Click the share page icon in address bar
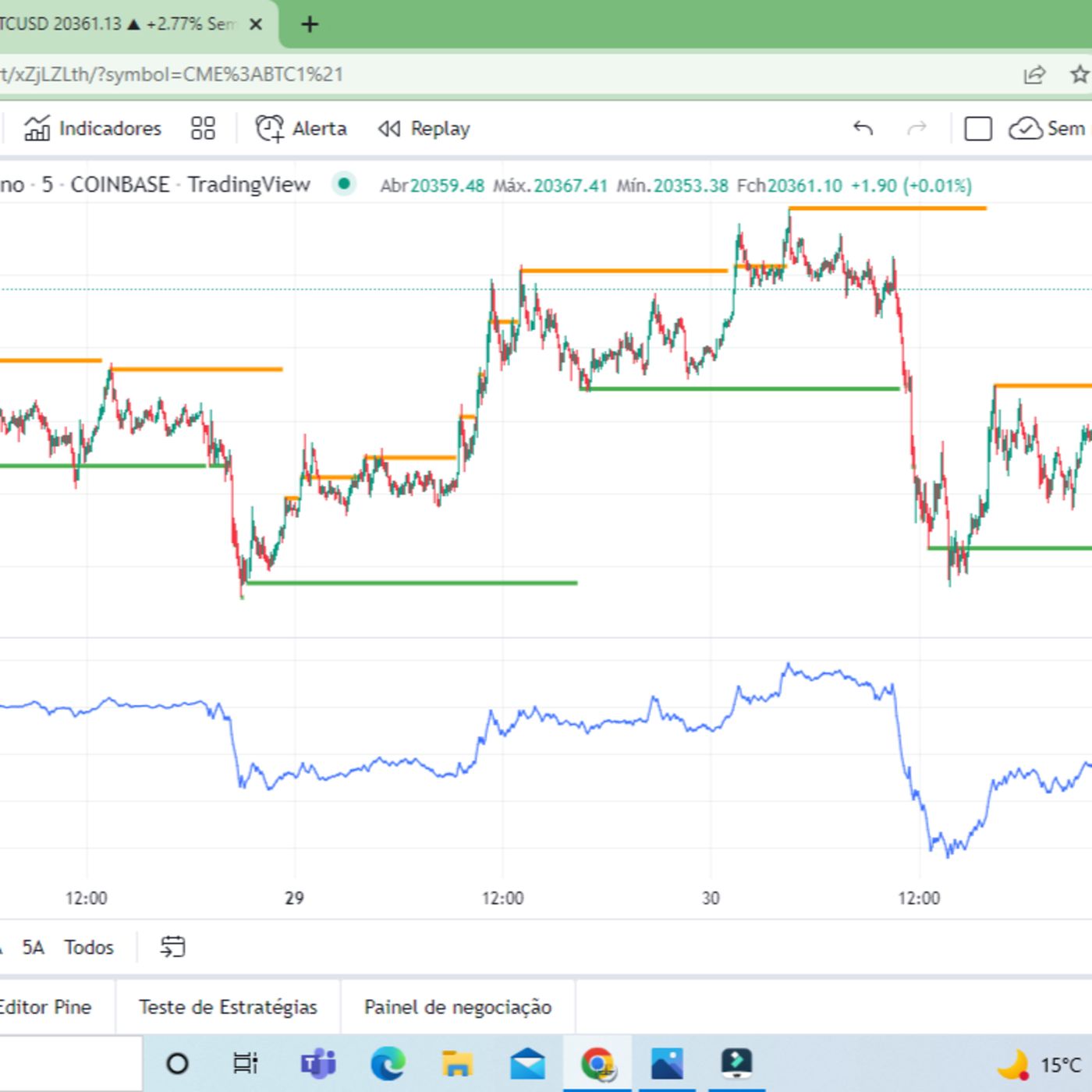1092x1092 pixels. [x=1034, y=75]
